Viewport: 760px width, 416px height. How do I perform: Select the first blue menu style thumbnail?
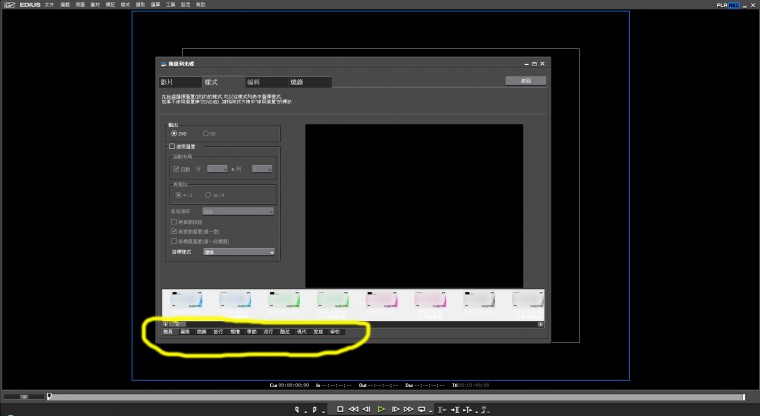[186, 300]
